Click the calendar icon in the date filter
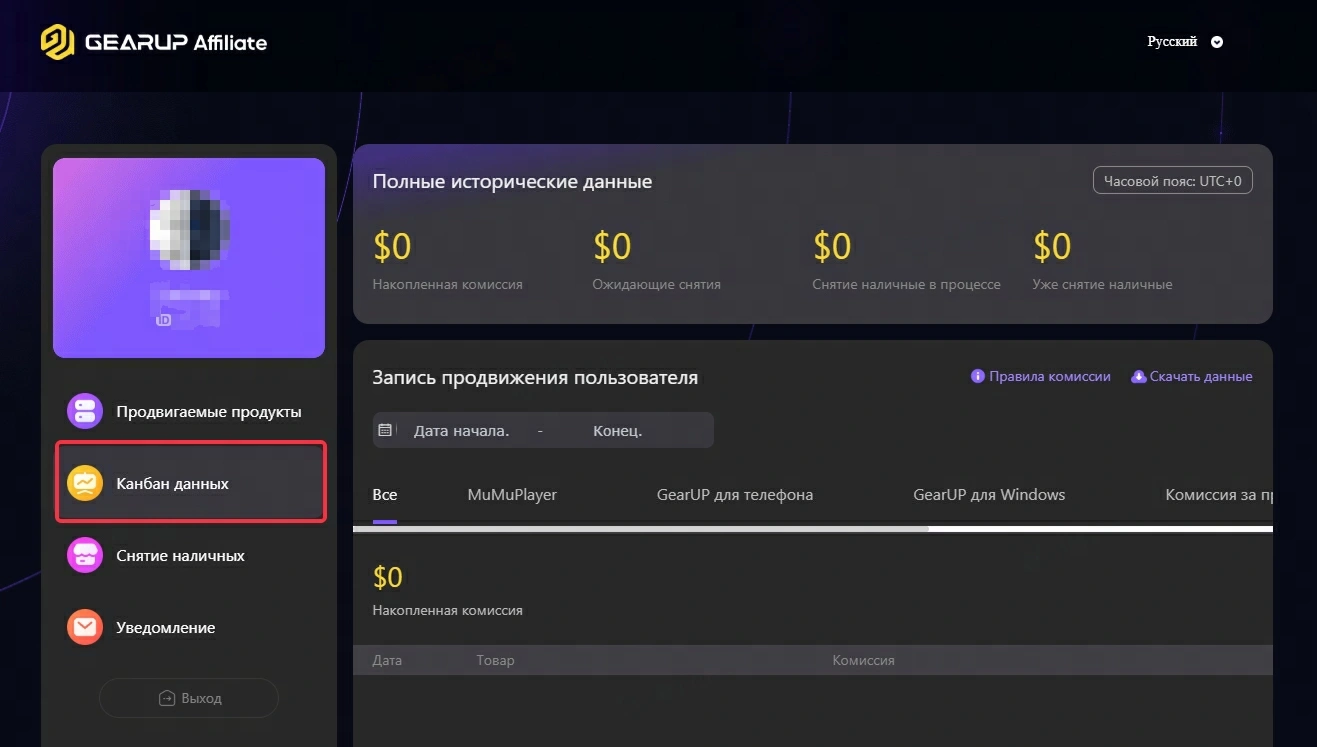 pyautogui.click(x=388, y=429)
